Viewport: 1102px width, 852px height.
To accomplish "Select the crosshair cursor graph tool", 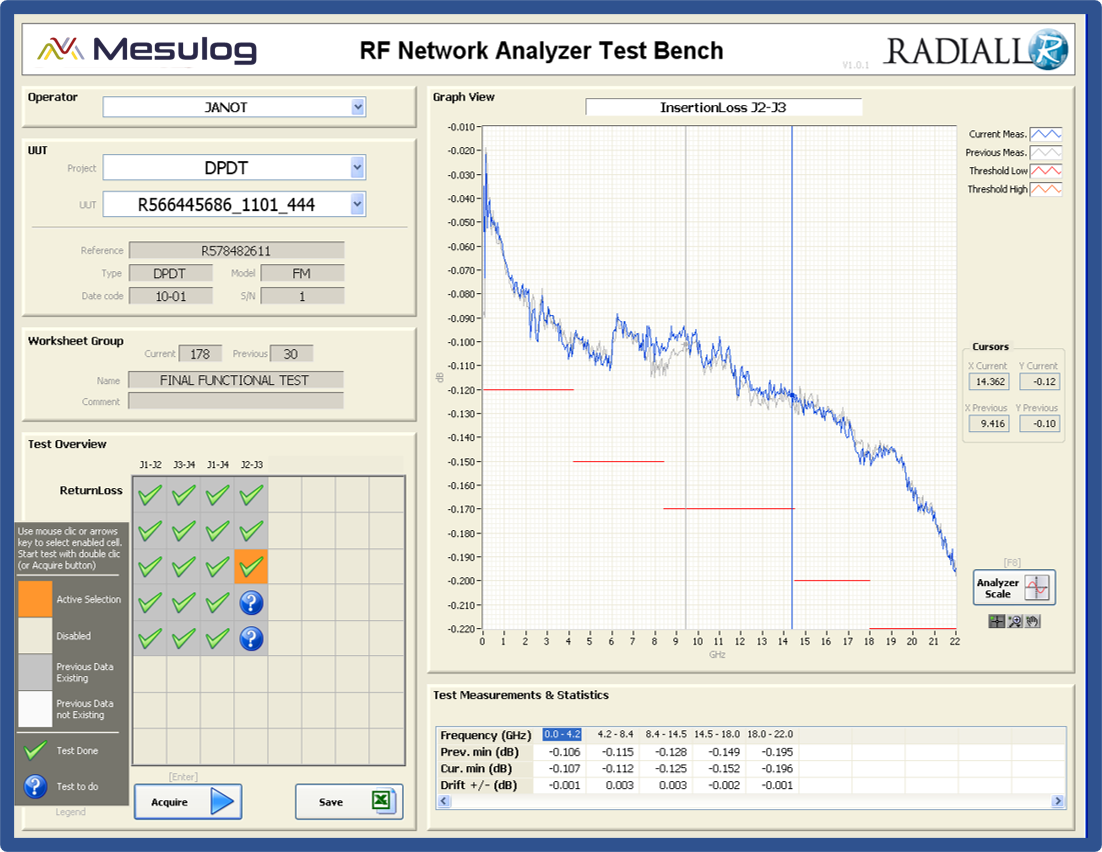I will [x=996, y=621].
